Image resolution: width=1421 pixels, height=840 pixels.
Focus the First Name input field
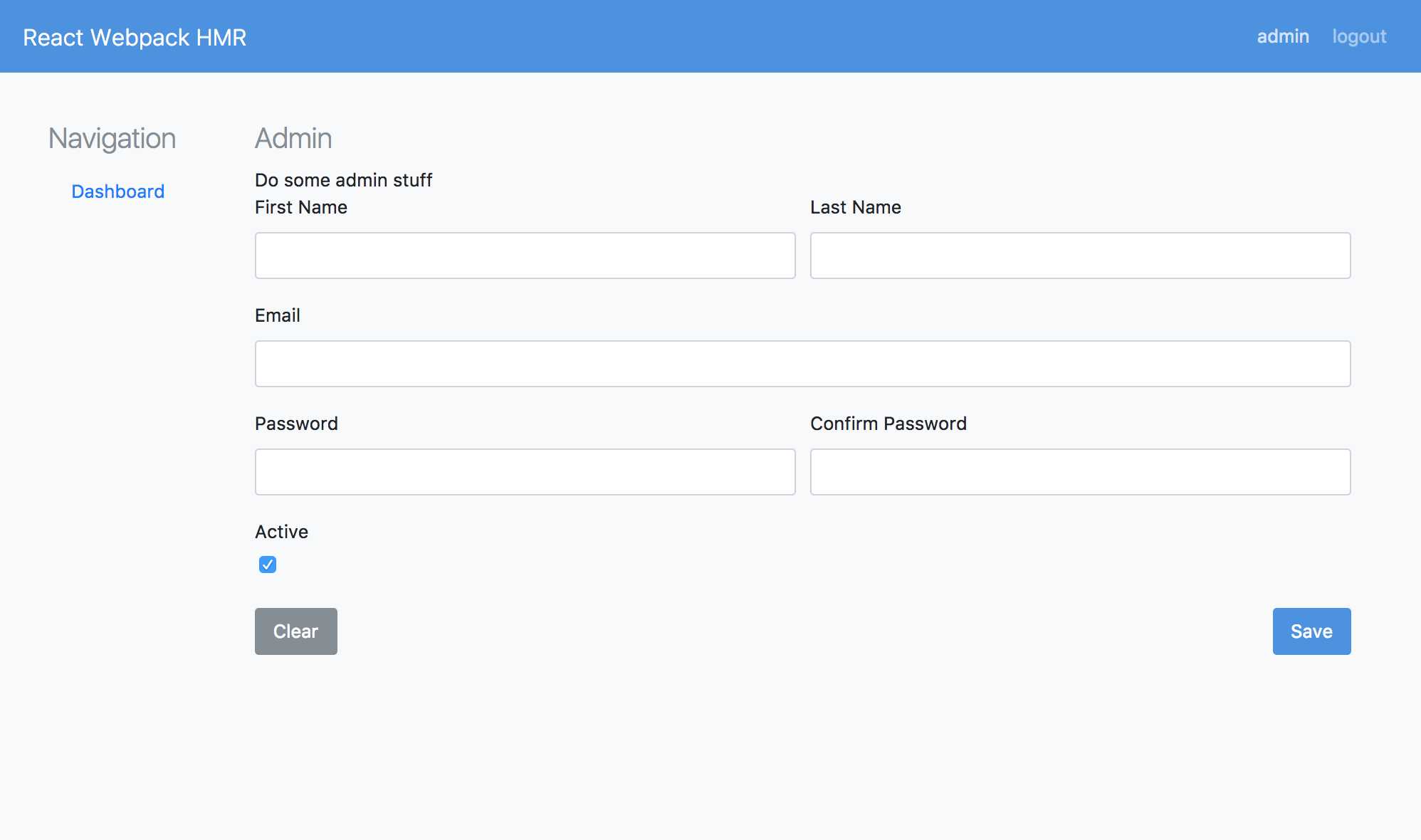click(x=525, y=256)
